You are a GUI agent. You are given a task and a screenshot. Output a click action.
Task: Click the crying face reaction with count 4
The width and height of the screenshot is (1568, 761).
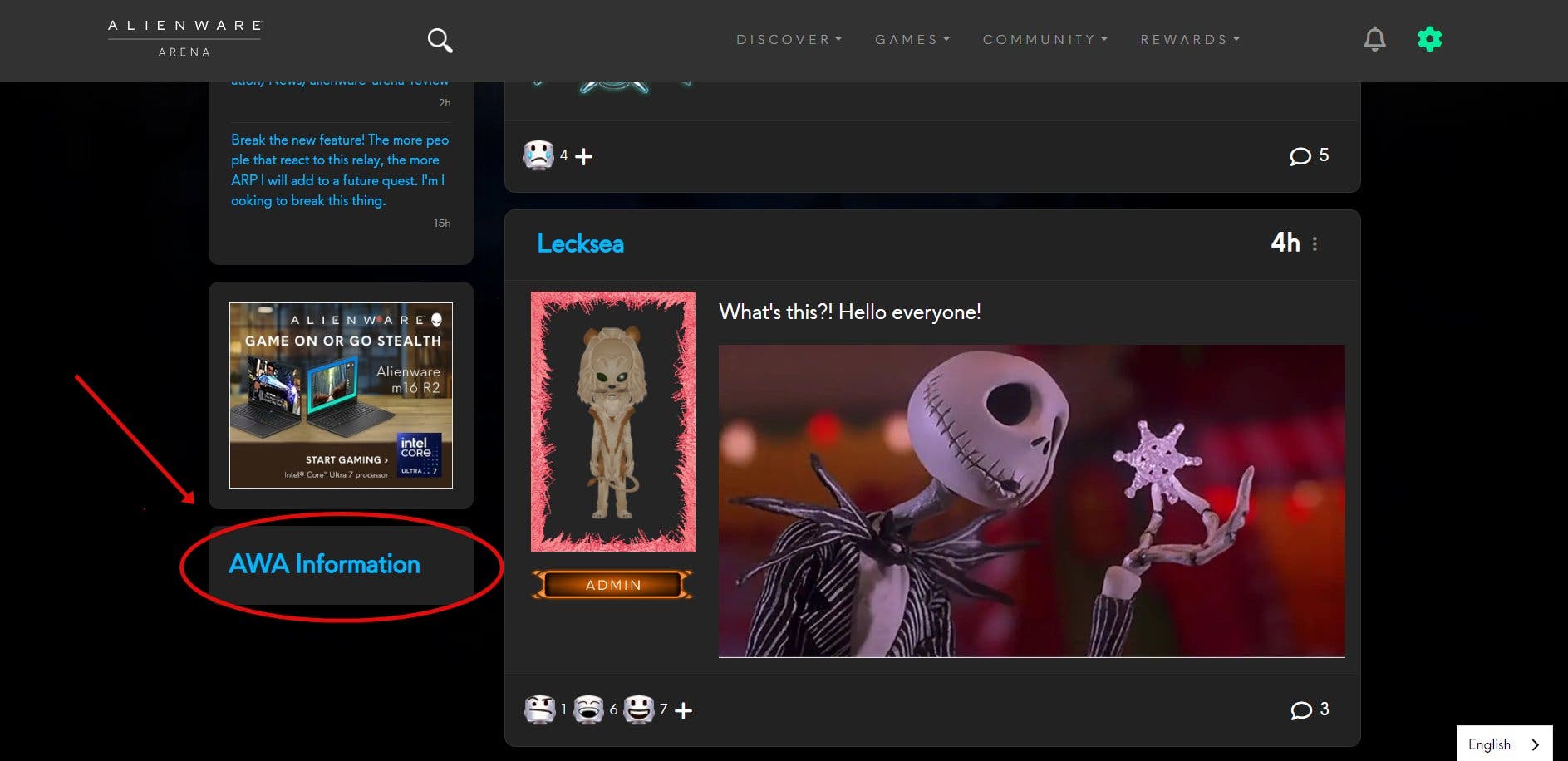(x=538, y=155)
